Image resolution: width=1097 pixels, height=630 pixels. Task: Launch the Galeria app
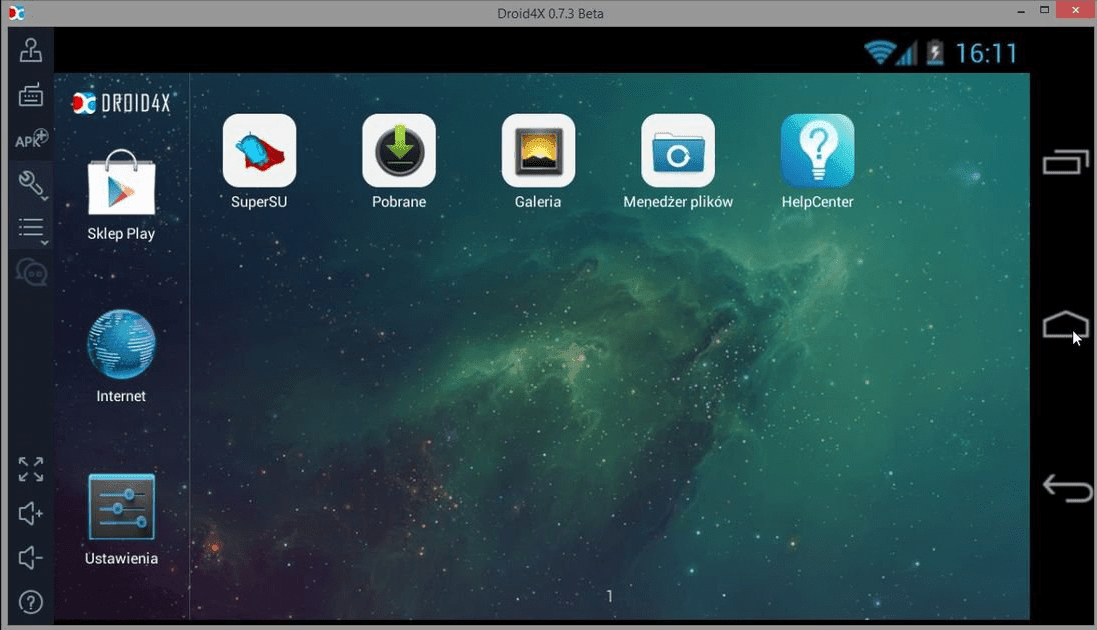point(538,151)
